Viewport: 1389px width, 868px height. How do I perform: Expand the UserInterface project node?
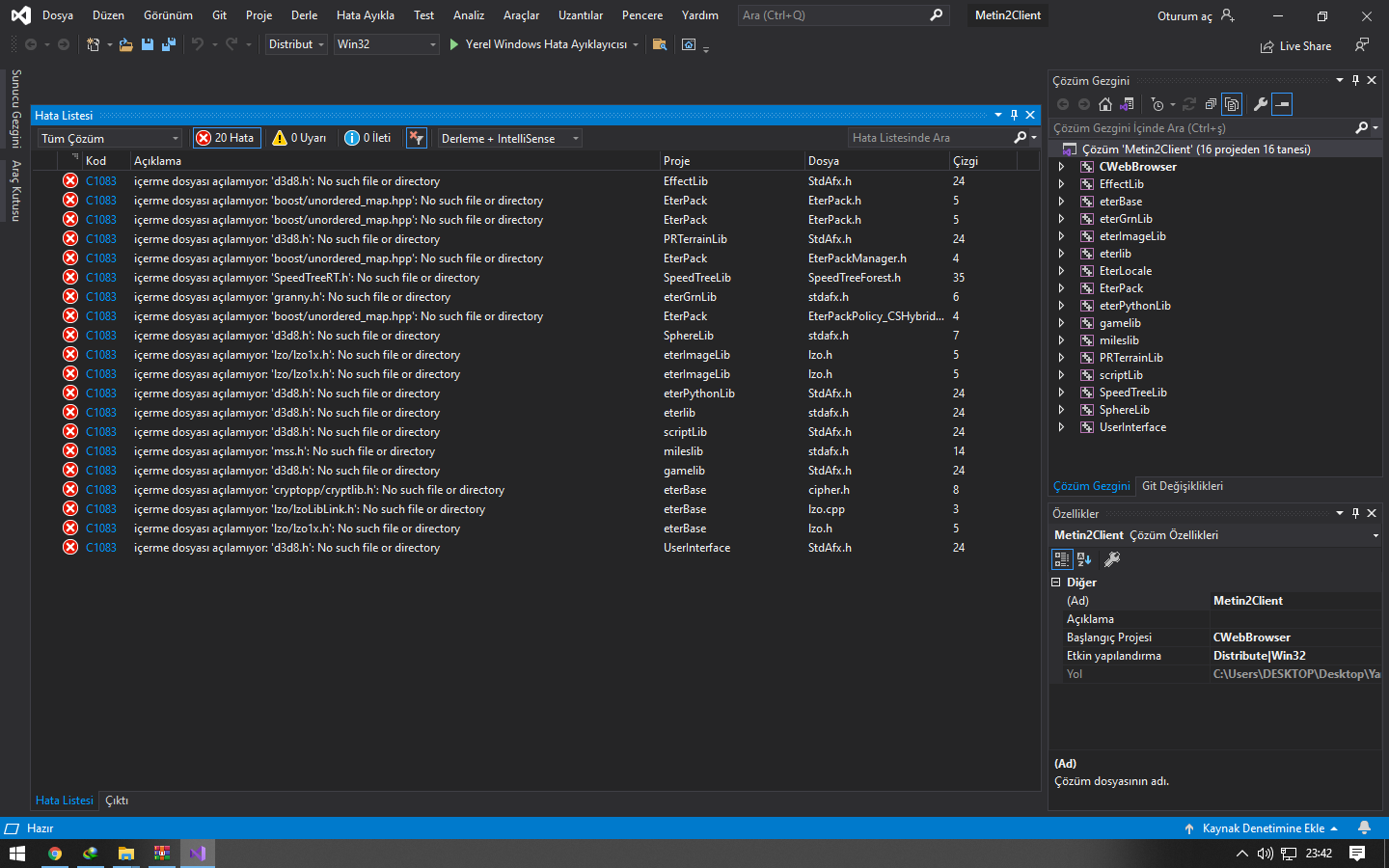pos(1061,427)
